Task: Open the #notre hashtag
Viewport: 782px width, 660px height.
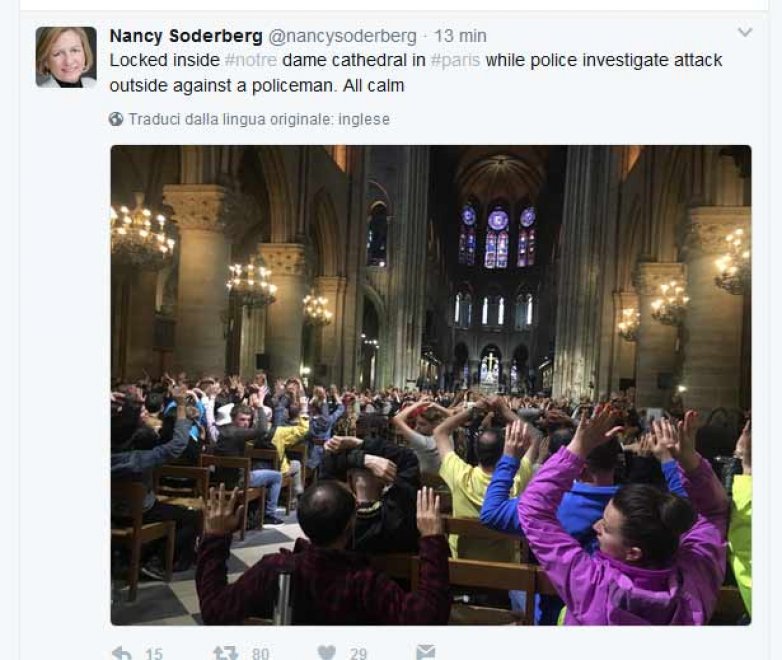Action: tap(251, 60)
